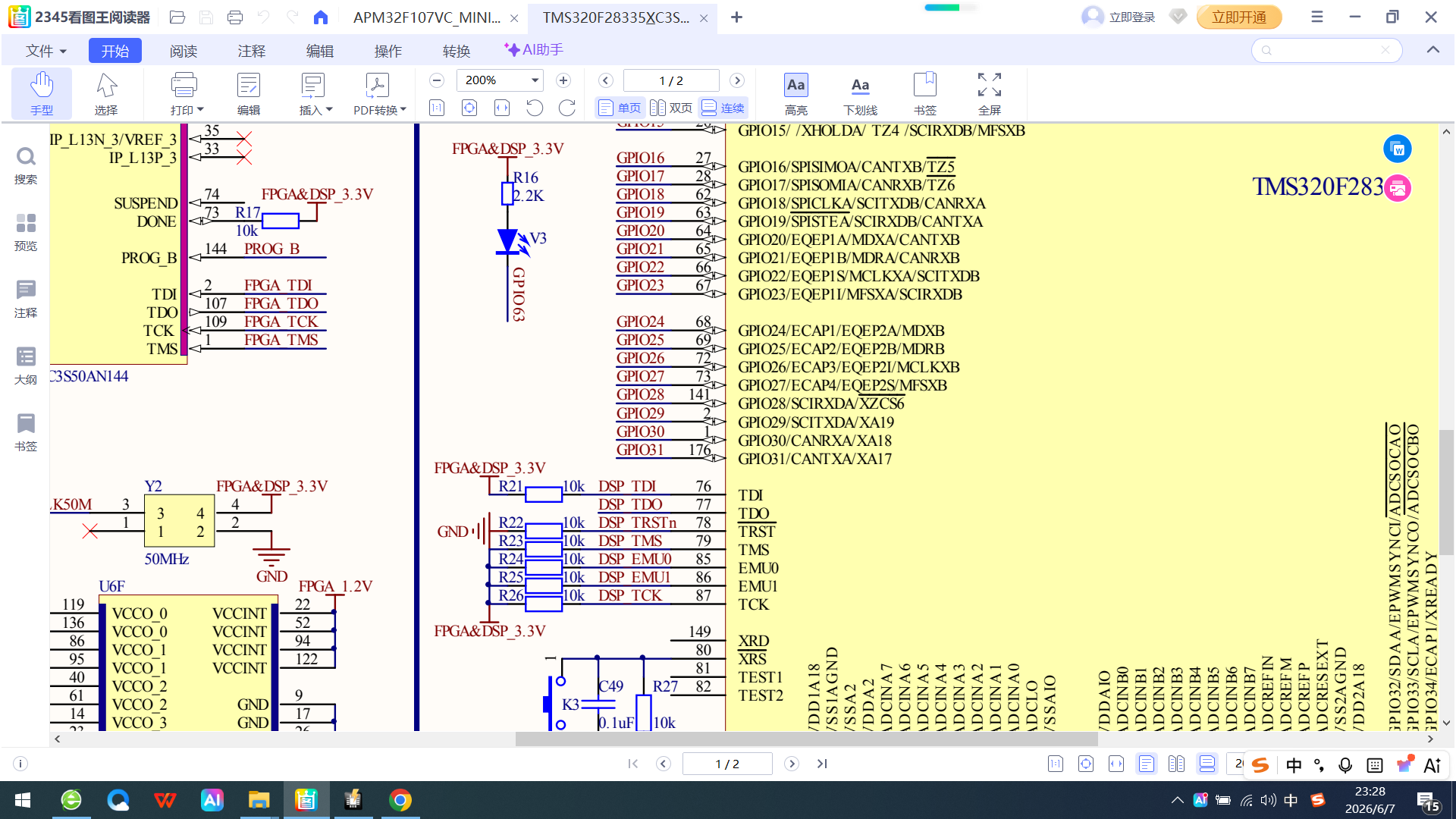Click the open file folder icon
Screen dimensions: 1456x819
tap(177, 17)
